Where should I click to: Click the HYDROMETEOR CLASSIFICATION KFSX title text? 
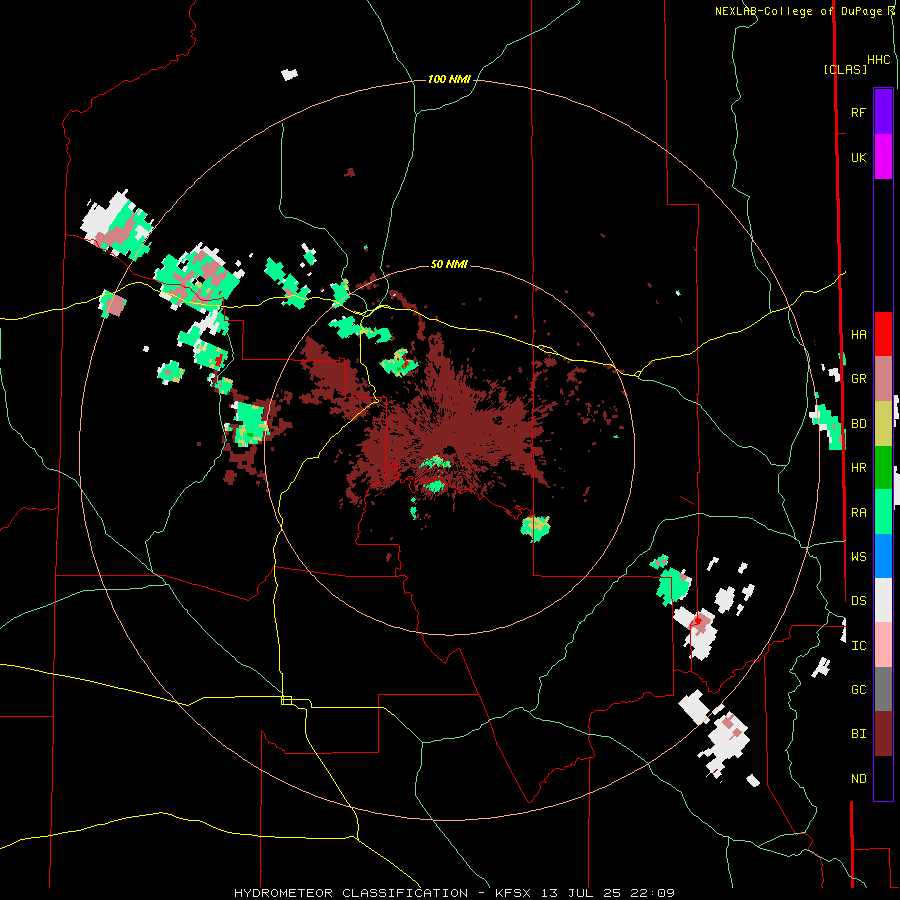pos(454,893)
